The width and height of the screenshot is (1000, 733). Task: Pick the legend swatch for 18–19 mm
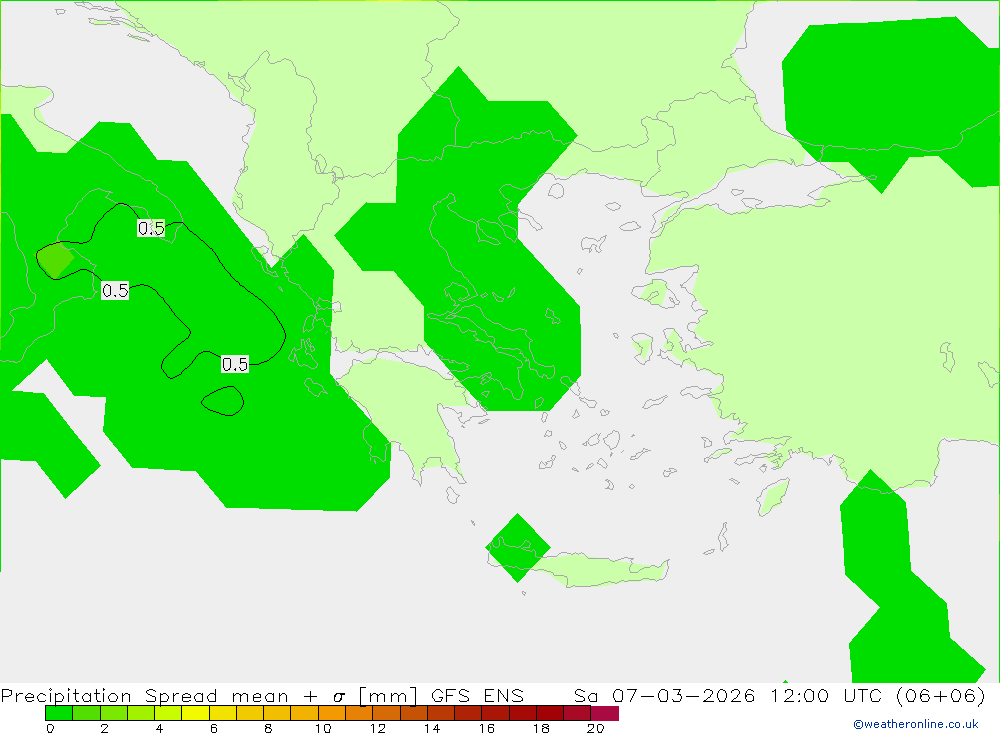click(x=550, y=713)
